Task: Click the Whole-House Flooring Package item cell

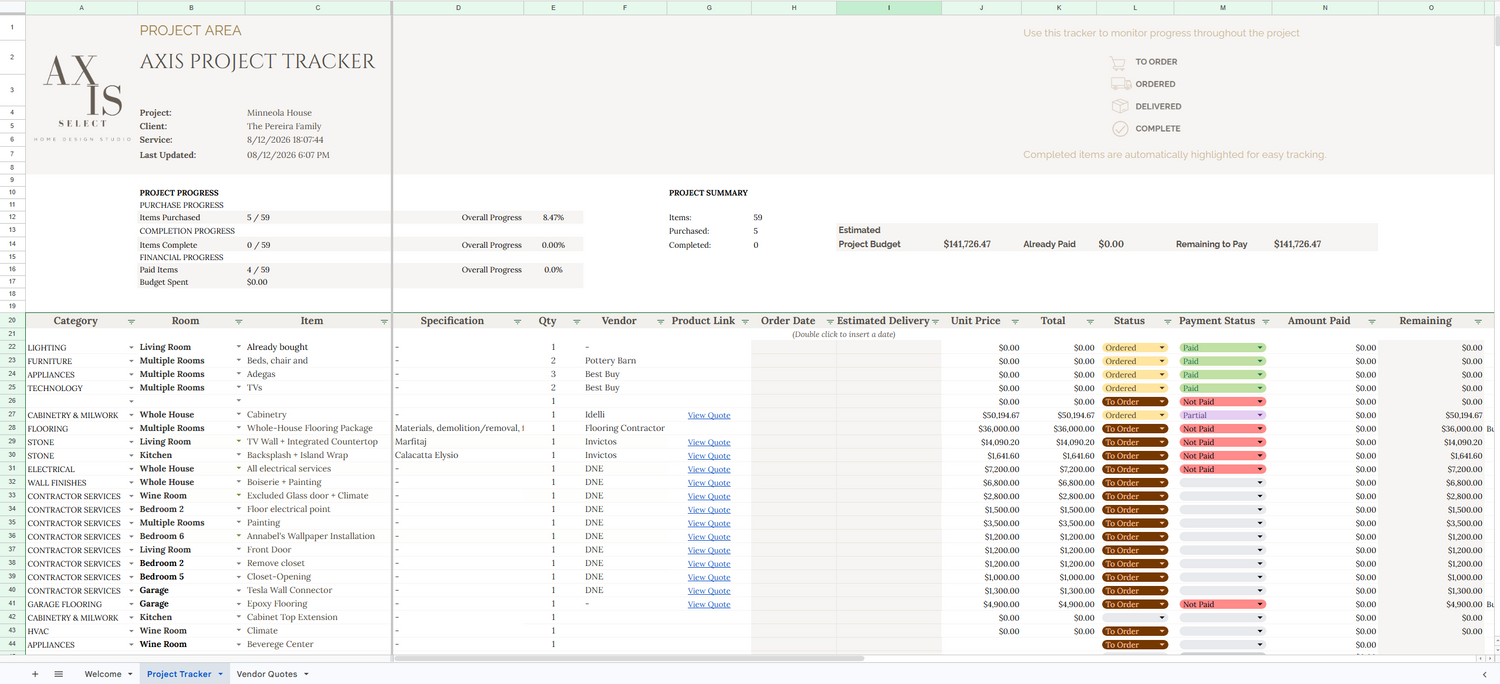Action: pyautogui.click(x=310, y=429)
